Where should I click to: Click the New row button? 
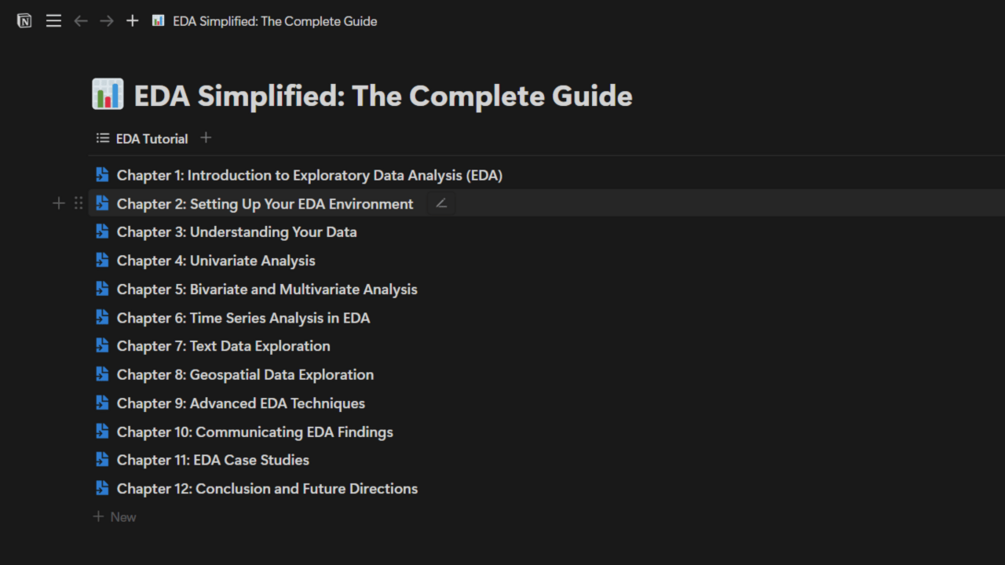coord(115,517)
